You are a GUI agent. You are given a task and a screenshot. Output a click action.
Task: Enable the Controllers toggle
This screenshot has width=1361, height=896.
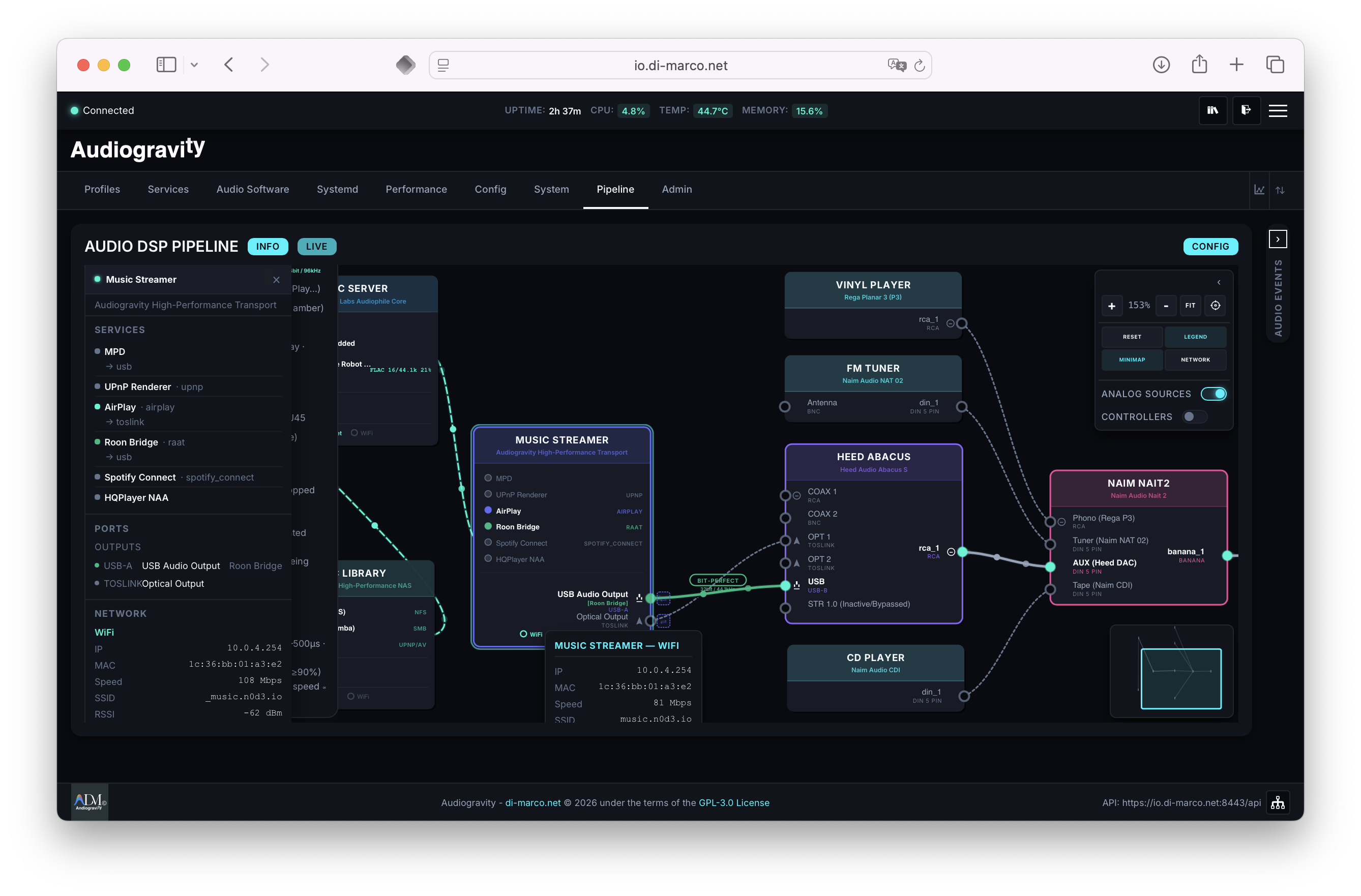(x=1194, y=417)
